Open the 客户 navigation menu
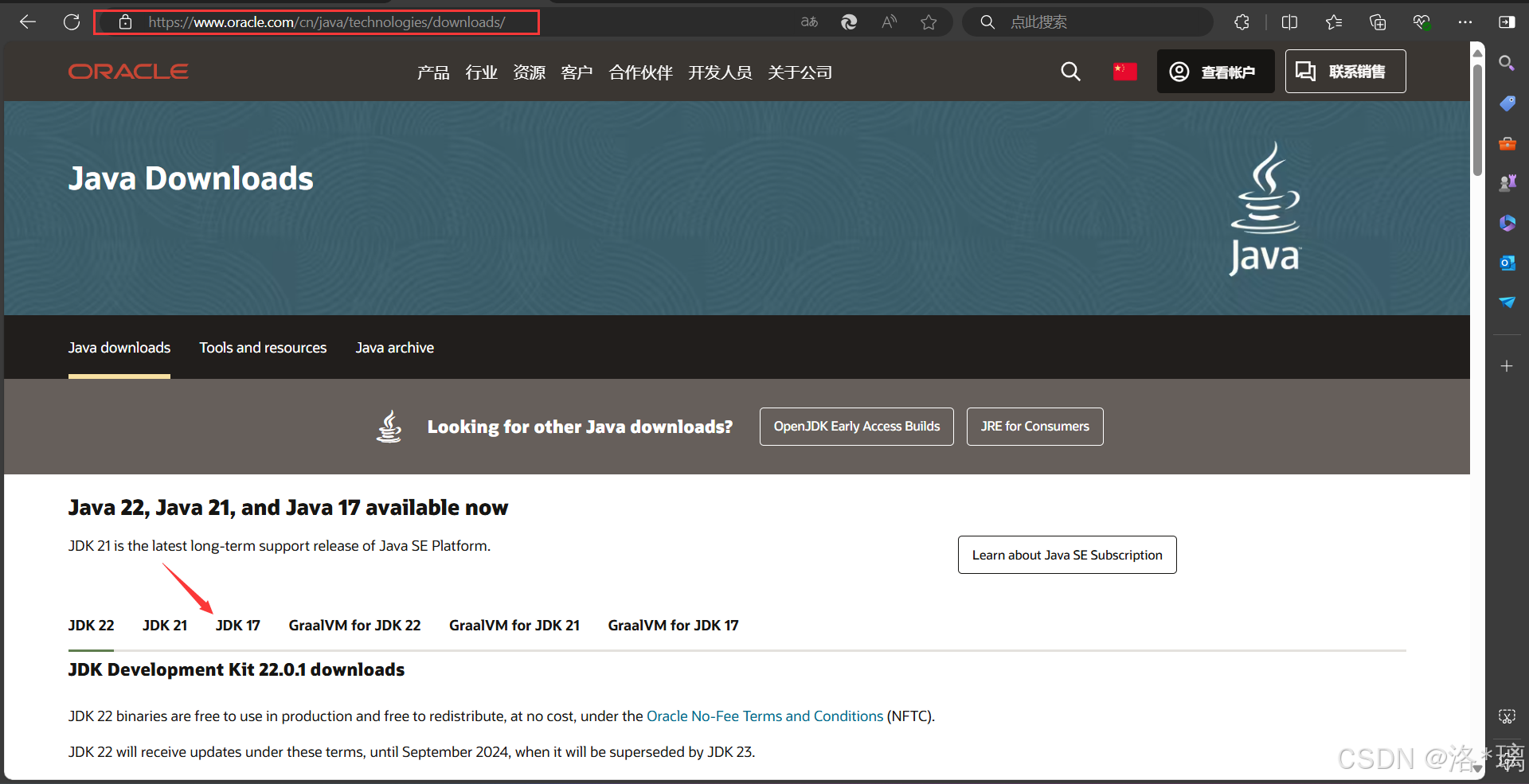Image resolution: width=1529 pixels, height=784 pixels. point(577,72)
